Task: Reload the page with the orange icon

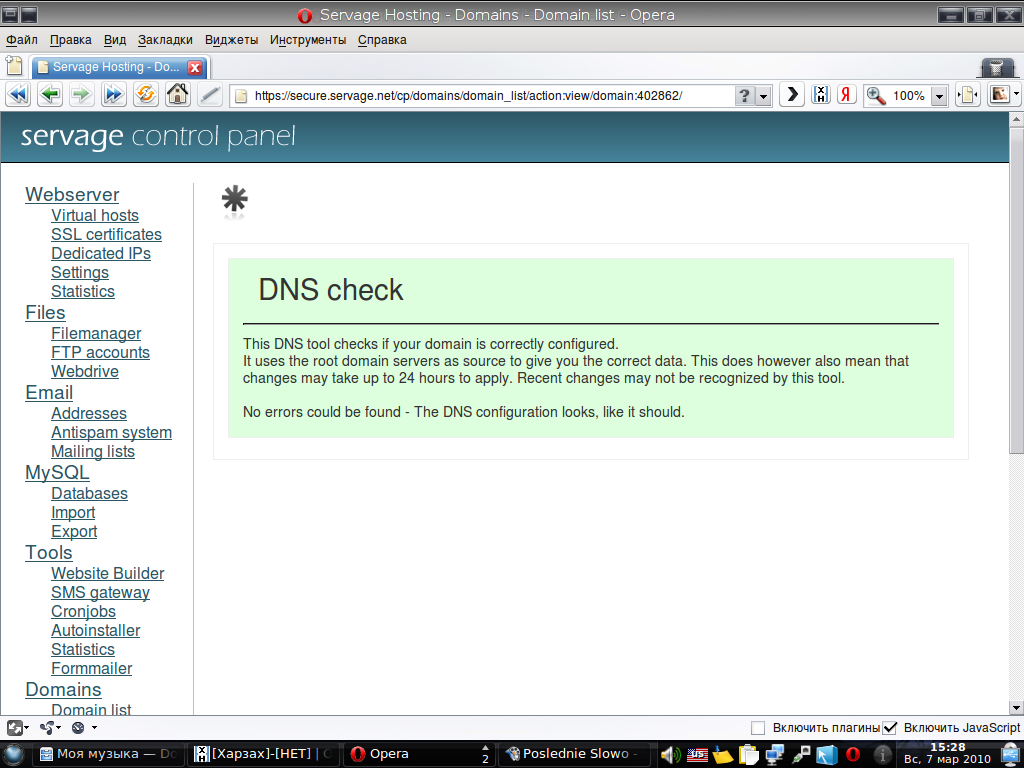Action: point(146,95)
